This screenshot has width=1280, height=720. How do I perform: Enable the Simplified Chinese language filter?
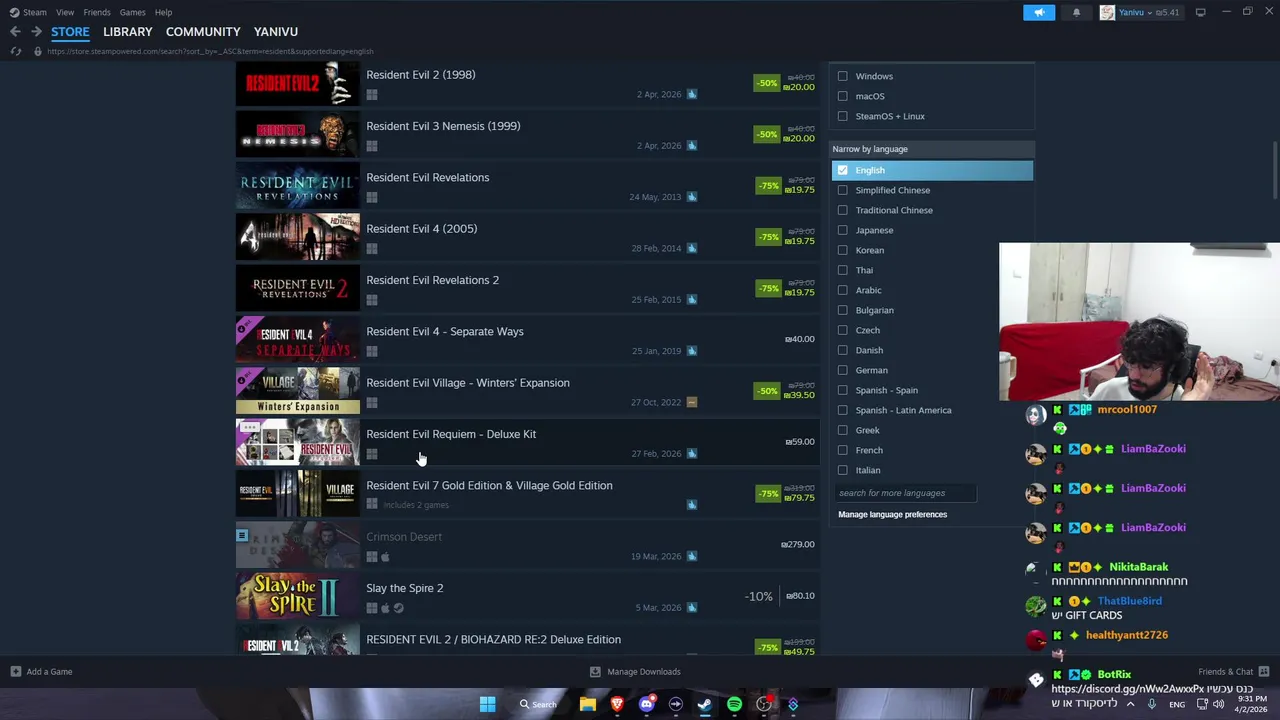pyautogui.click(x=842, y=190)
